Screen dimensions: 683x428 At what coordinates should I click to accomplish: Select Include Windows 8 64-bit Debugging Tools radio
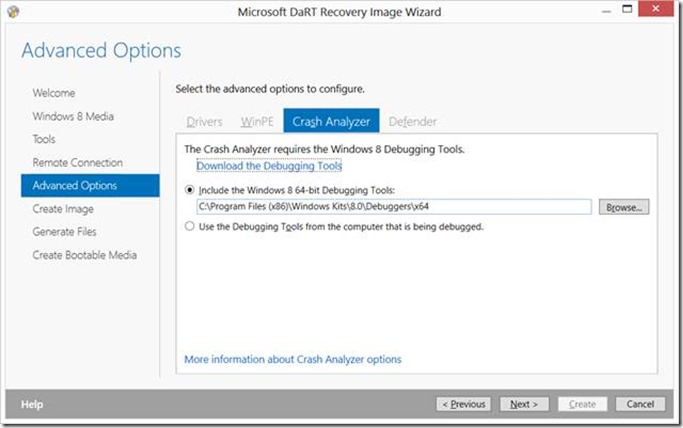(x=189, y=190)
